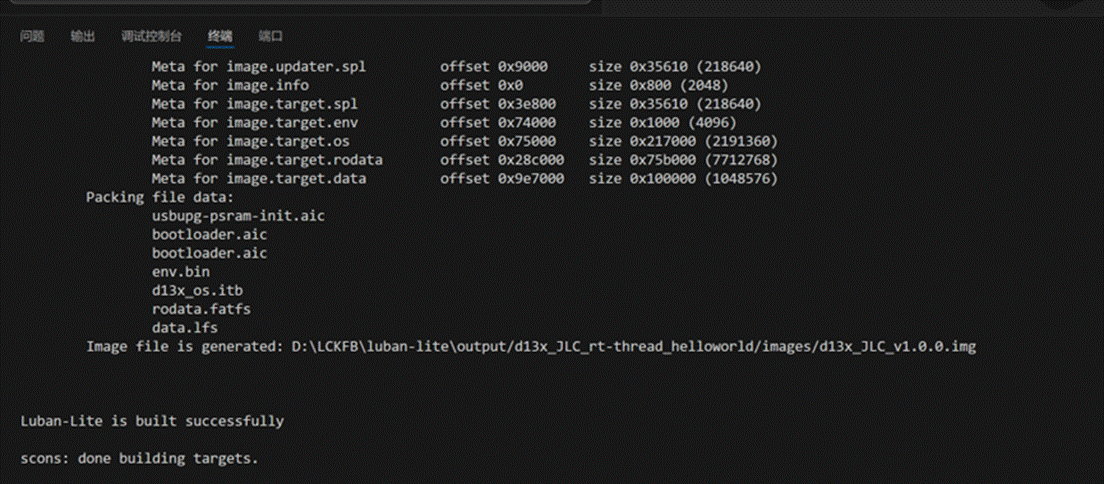Click the image.target.os meta line

251,141
